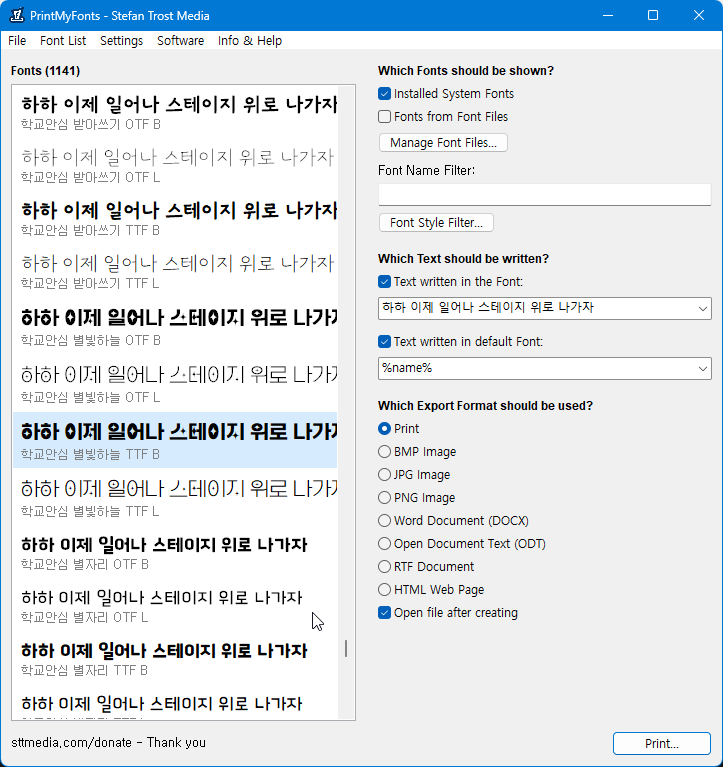Click the Manage Font Files button
Viewport: 723px width, 767px height.
[x=443, y=143]
